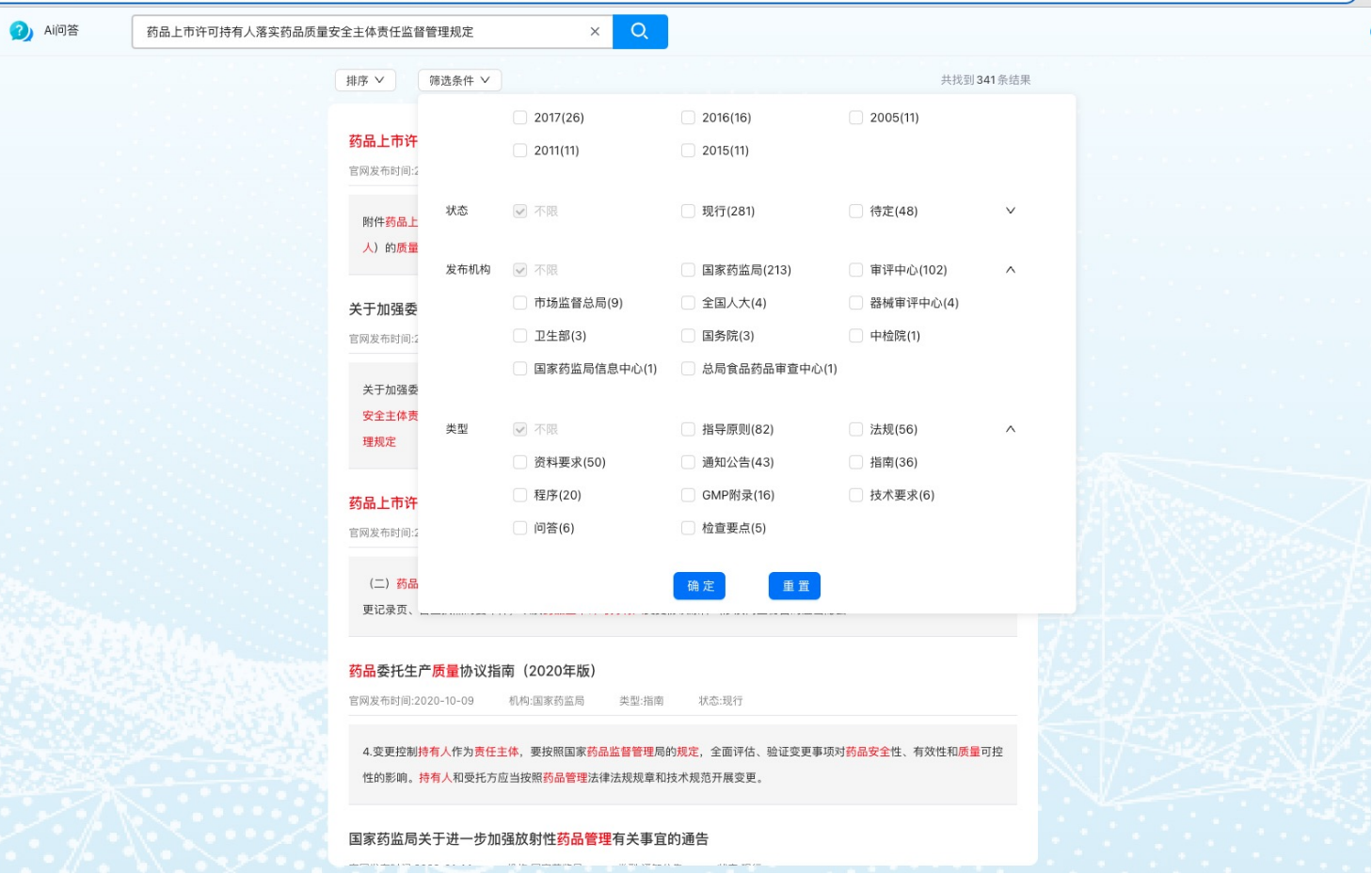Image resolution: width=1372 pixels, height=874 pixels.
Task: Check the 现行(281) status checkbox
Action: [x=689, y=212]
